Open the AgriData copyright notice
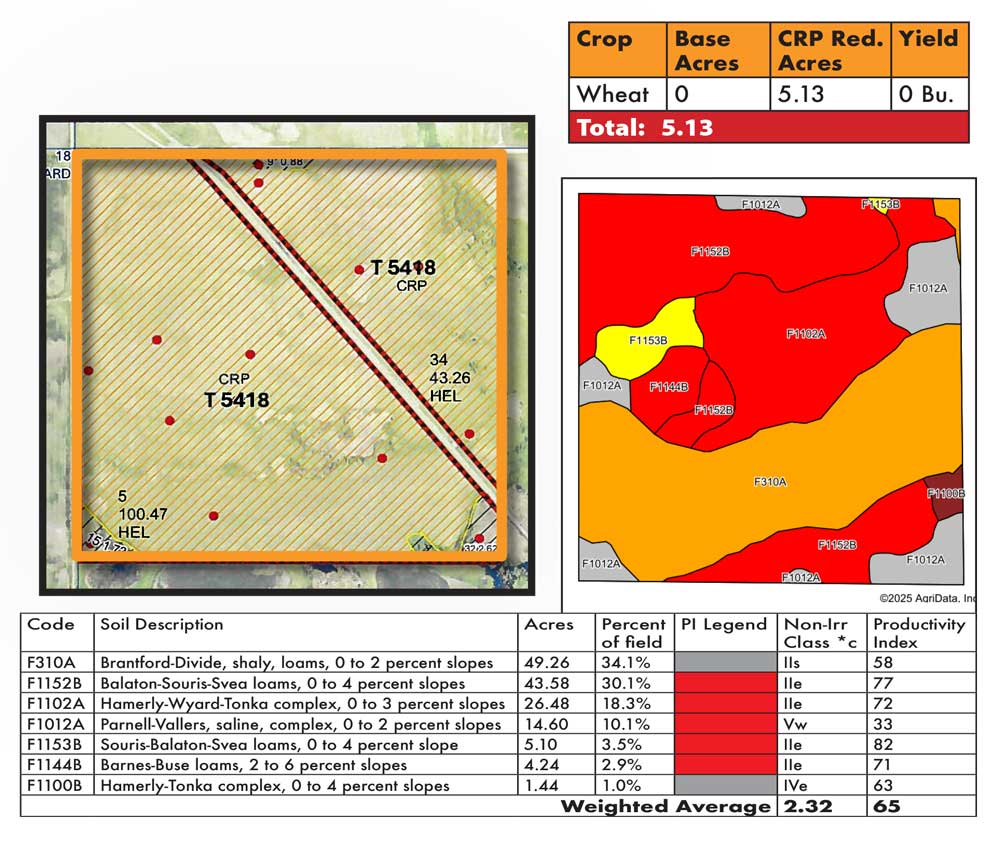The height and width of the screenshot is (842, 1000). [927, 598]
